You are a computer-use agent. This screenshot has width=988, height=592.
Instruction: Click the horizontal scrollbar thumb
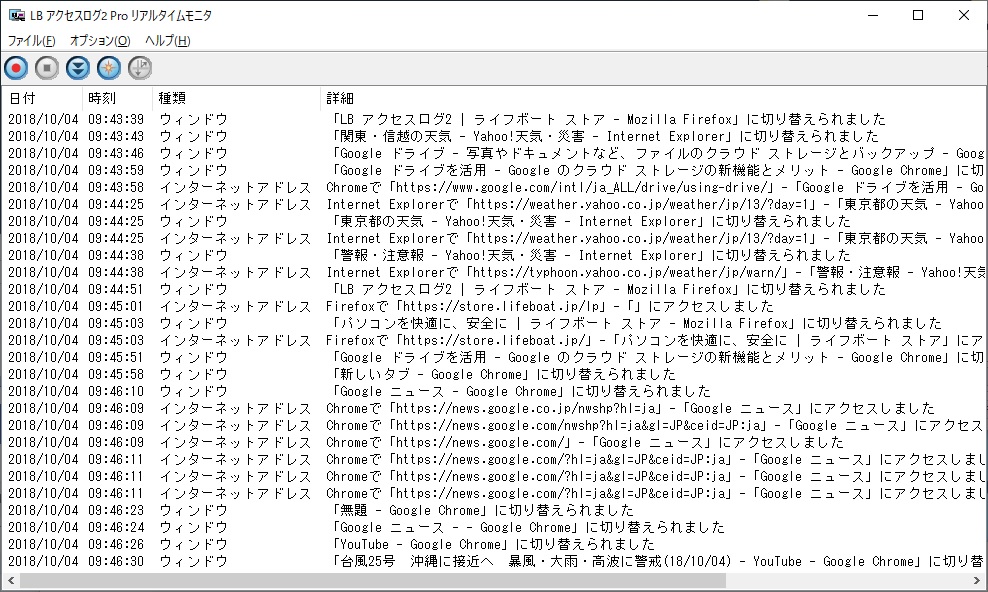(372, 580)
